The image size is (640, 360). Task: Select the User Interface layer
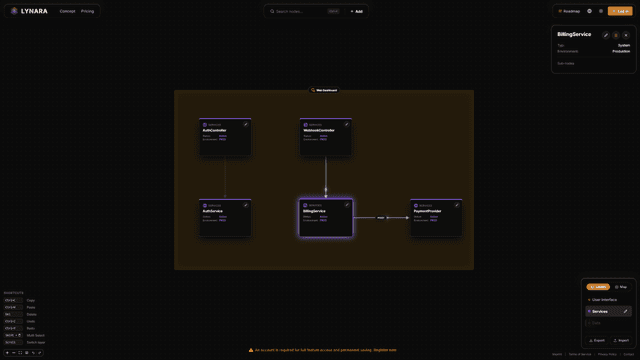pyautogui.click(x=608, y=300)
